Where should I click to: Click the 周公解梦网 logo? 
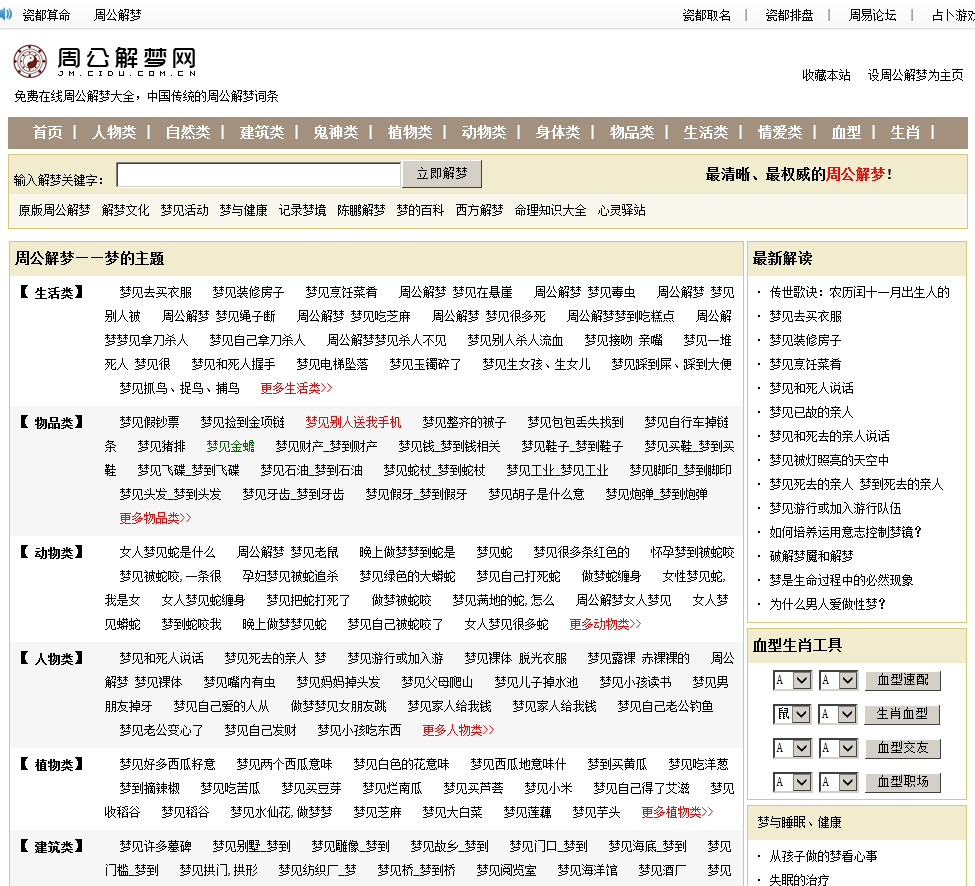click(x=104, y=62)
